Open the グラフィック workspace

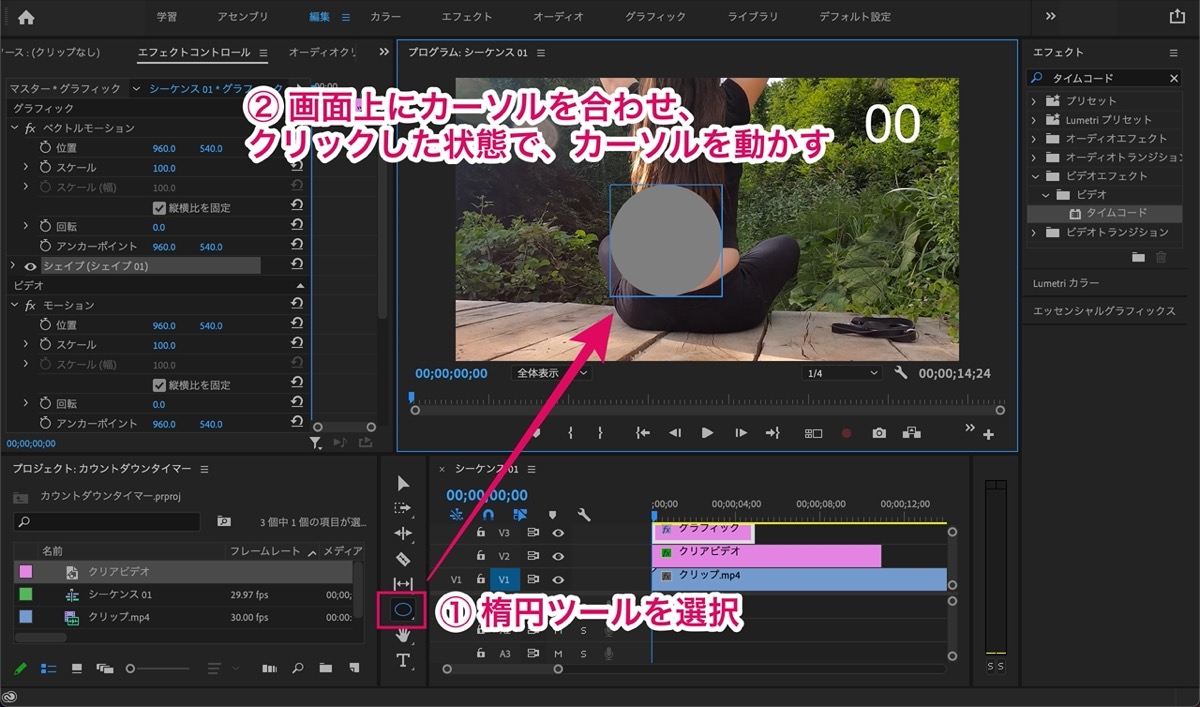pos(656,17)
